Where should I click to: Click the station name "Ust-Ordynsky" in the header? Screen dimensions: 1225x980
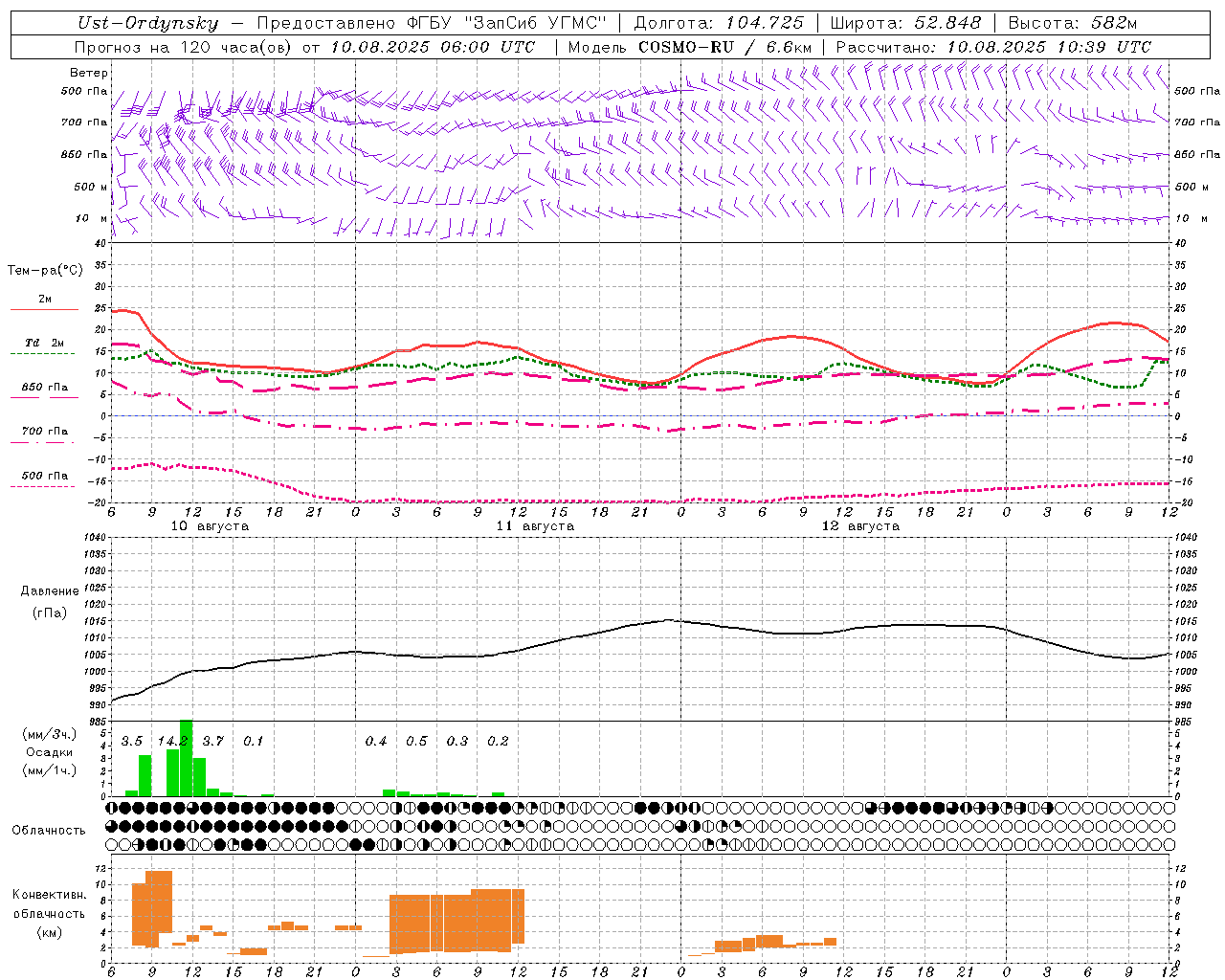click(147, 24)
